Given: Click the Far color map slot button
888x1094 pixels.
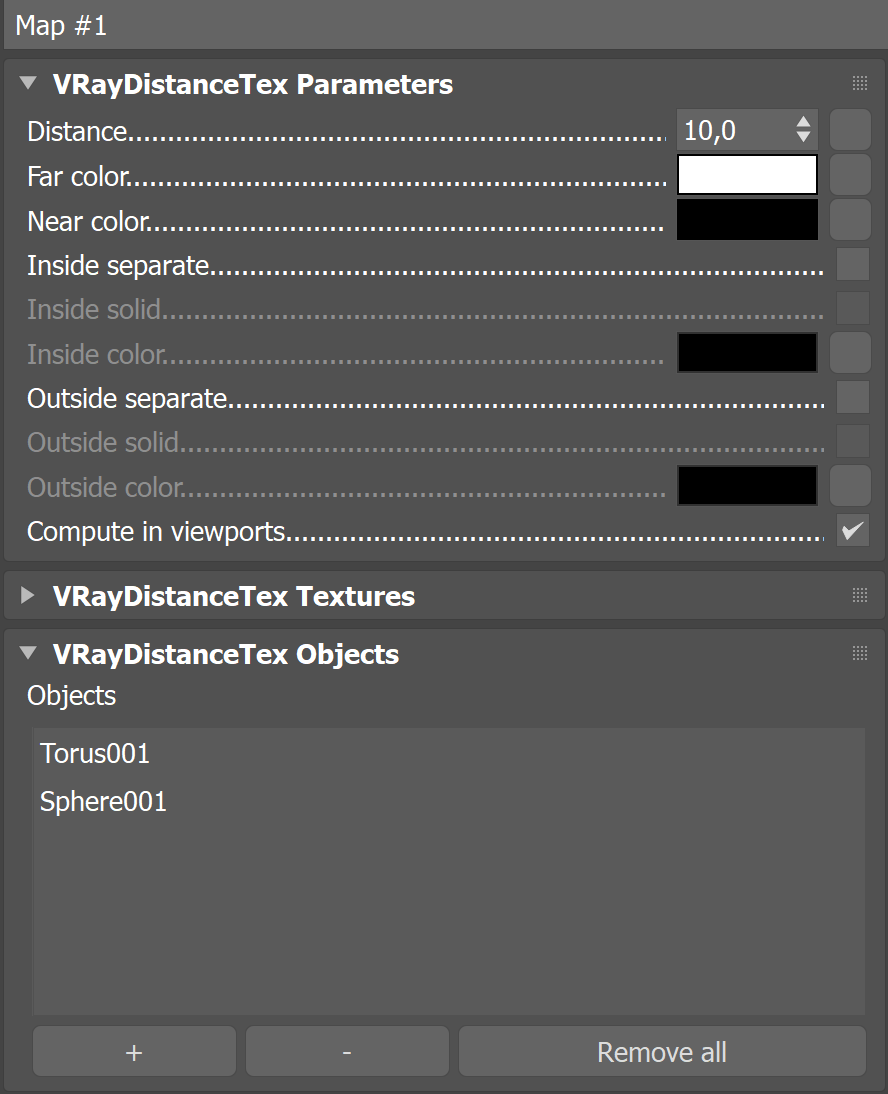Looking at the screenshot, I should pyautogui.click(x=850, y=174).
